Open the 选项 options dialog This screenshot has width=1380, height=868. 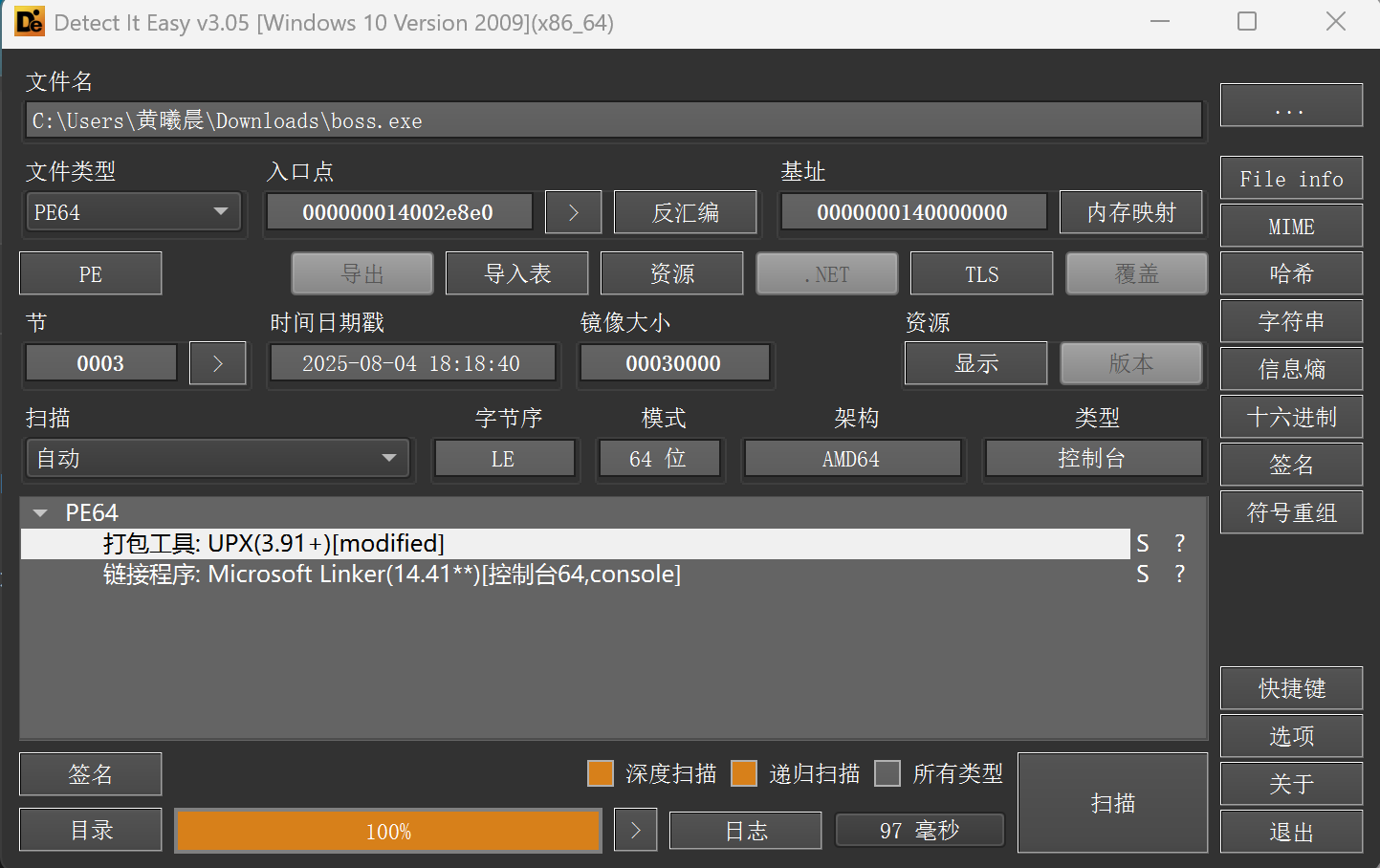click(x=1291, y=736)
